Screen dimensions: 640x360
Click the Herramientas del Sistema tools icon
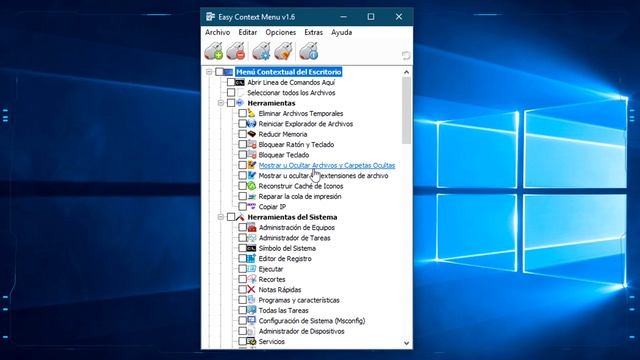240,217
